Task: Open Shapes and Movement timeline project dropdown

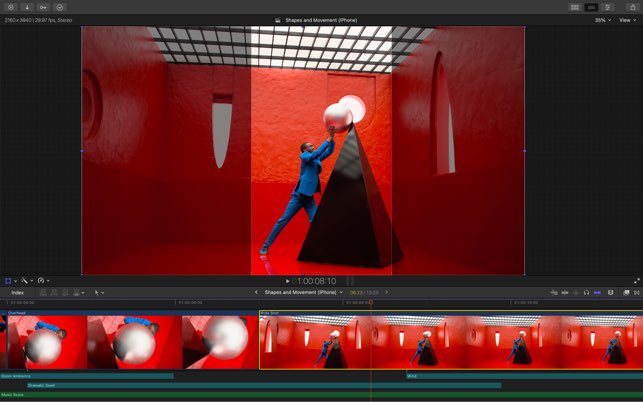Action: (x=303, y=292)
